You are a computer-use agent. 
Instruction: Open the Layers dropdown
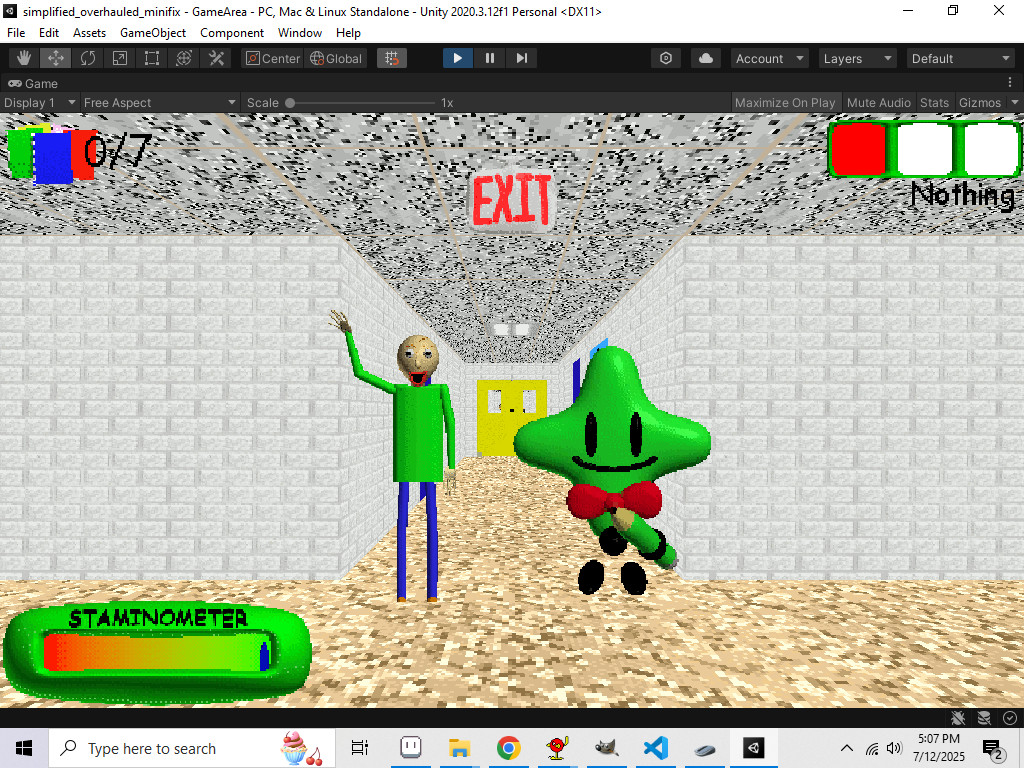point(856,58)
